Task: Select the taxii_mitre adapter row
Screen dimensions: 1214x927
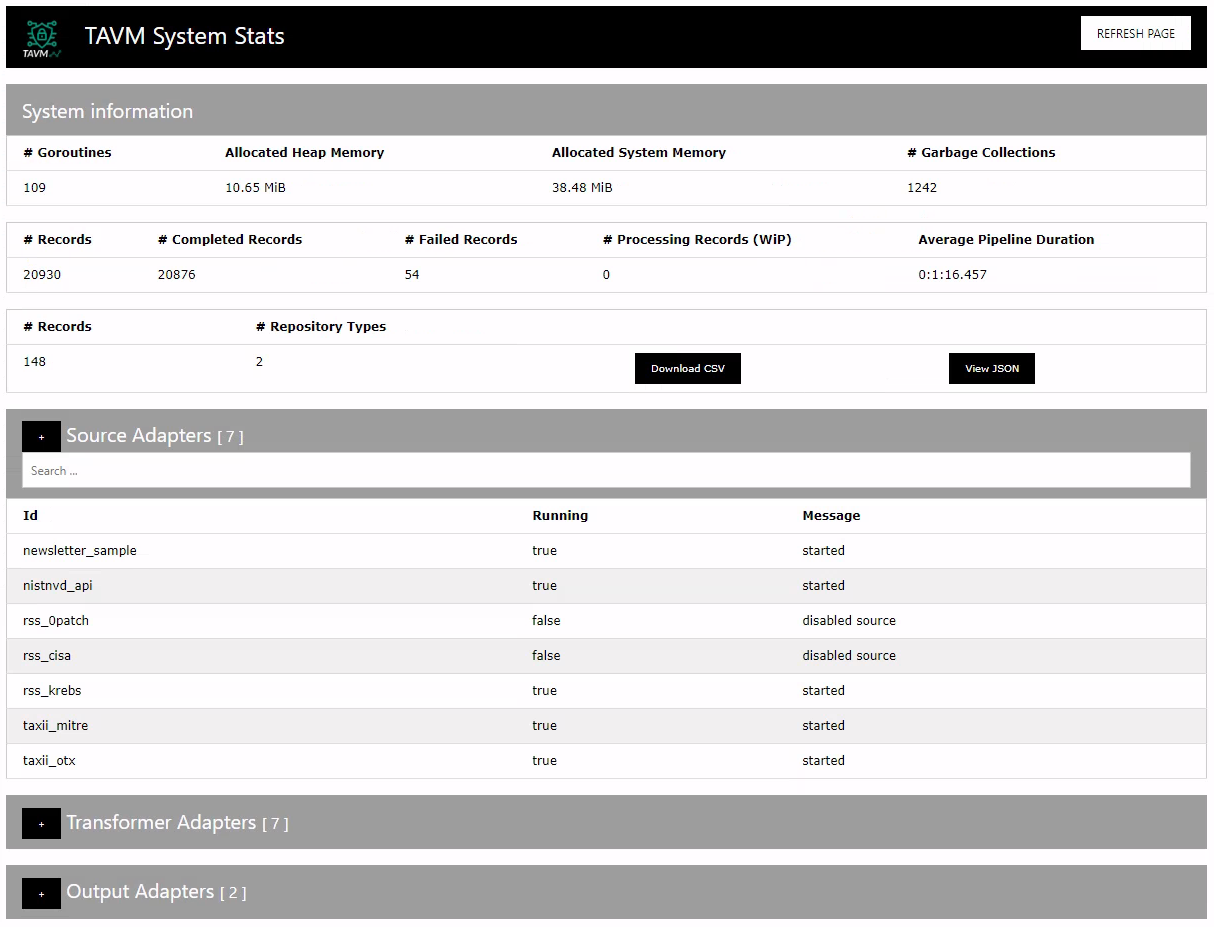Action: tap(56, 726)
